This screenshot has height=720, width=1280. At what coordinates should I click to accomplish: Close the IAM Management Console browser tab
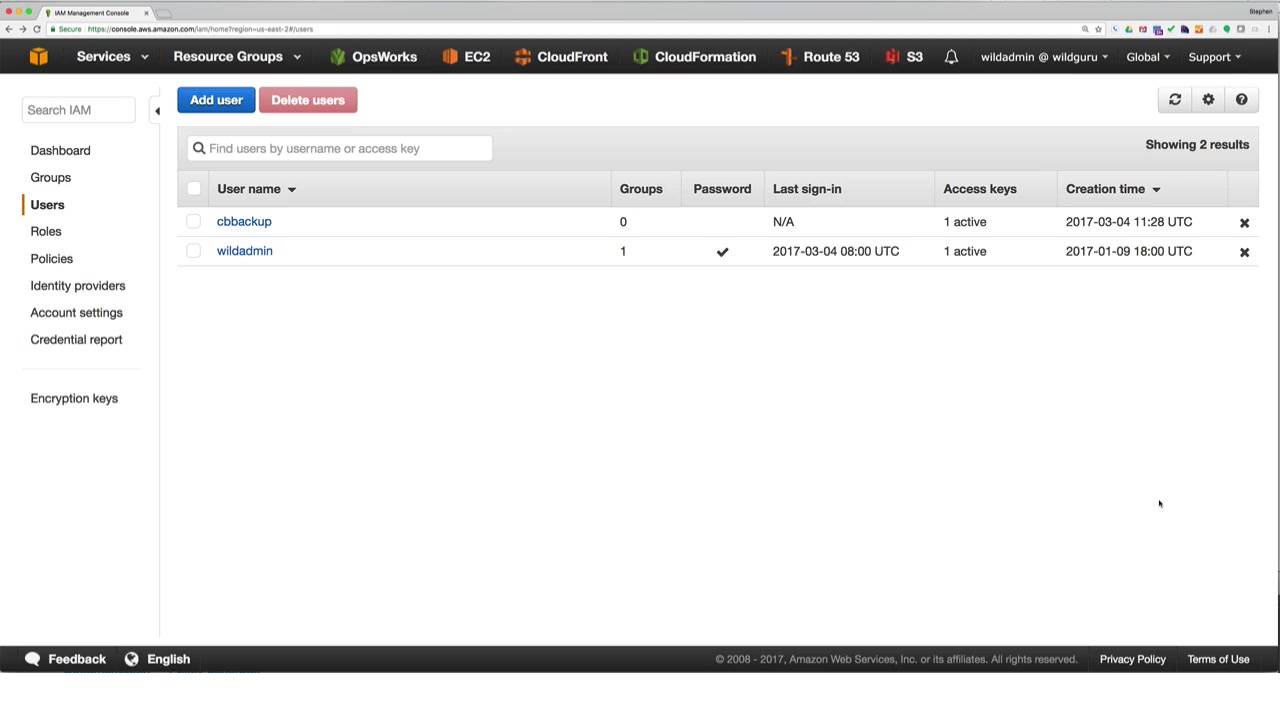[146, 13]
